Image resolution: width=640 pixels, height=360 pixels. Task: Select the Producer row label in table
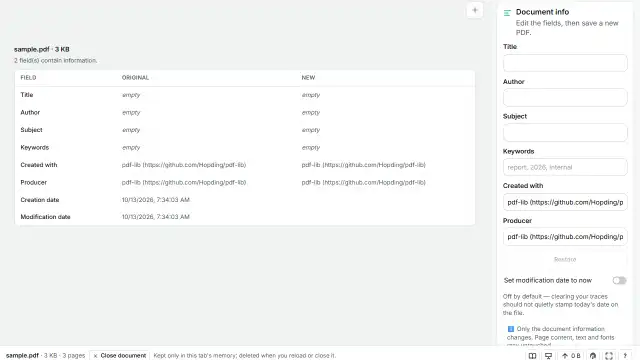(x=33, y=182)
